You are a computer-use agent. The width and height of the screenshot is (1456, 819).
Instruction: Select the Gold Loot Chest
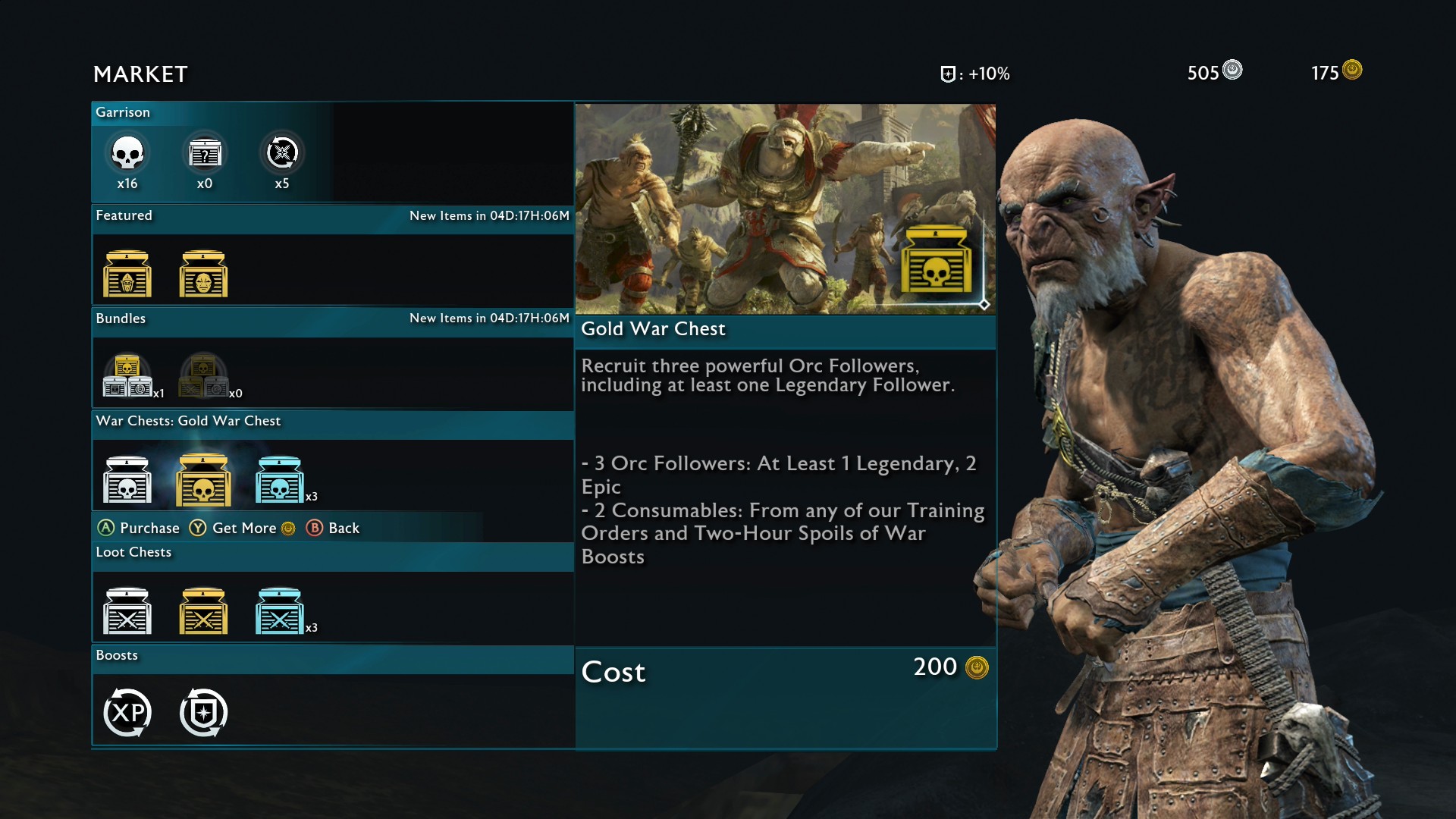coord(203,611)
